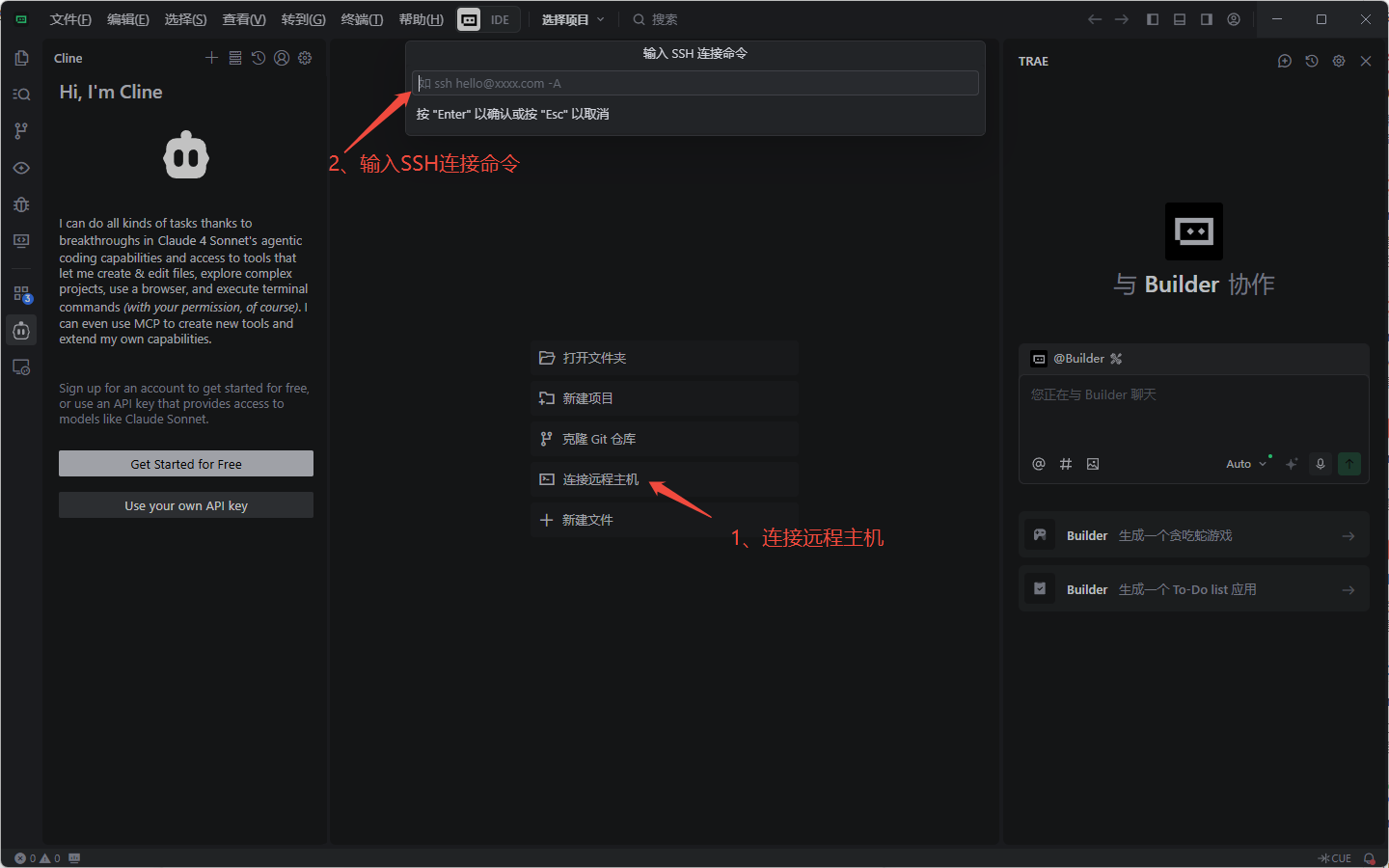Open Cline task history icon

[x=259, y=58]
